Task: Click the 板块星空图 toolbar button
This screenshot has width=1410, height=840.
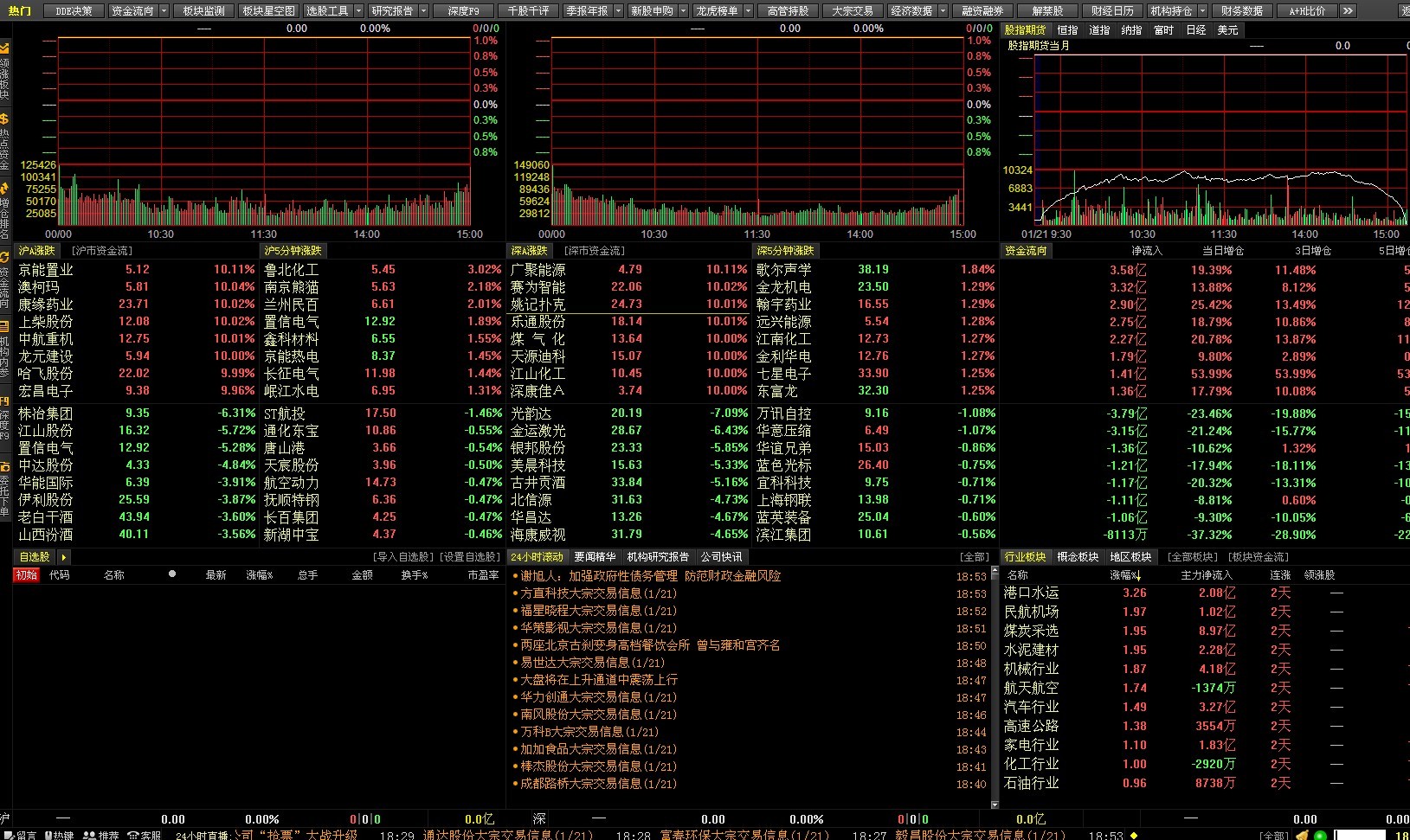Action: [x=268, y=10]
